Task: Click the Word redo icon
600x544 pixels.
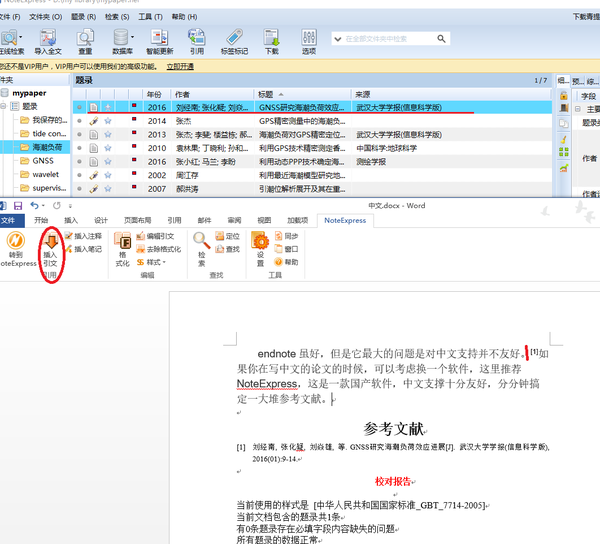Action: point(57,205)
